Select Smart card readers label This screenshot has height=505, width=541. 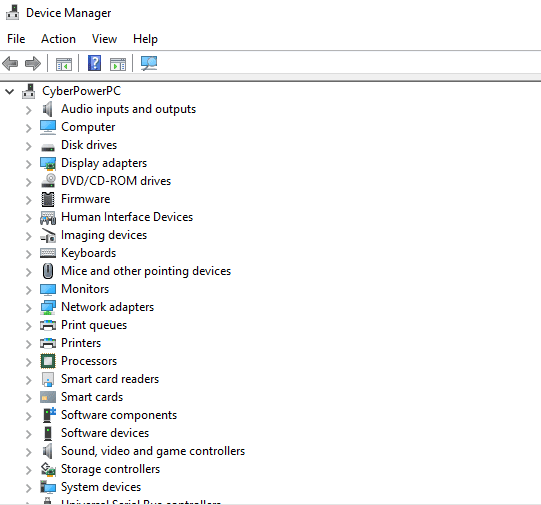[110, 379]
